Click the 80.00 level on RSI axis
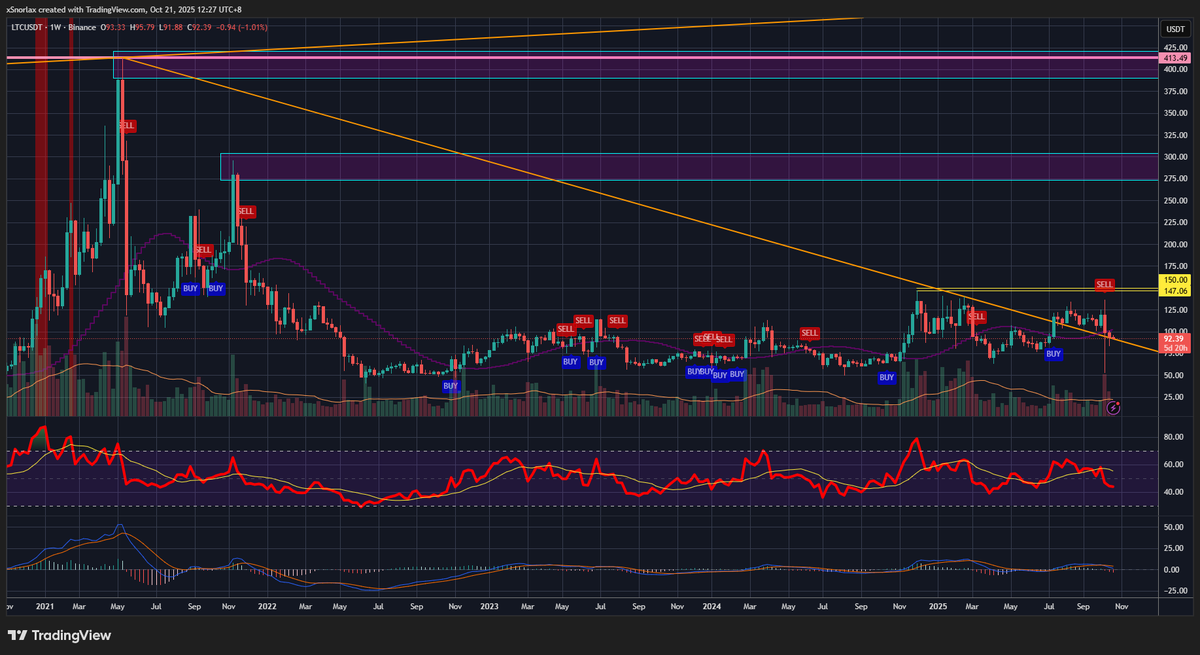Viewport: 1200px width, 655px height. pos(1173,437)
